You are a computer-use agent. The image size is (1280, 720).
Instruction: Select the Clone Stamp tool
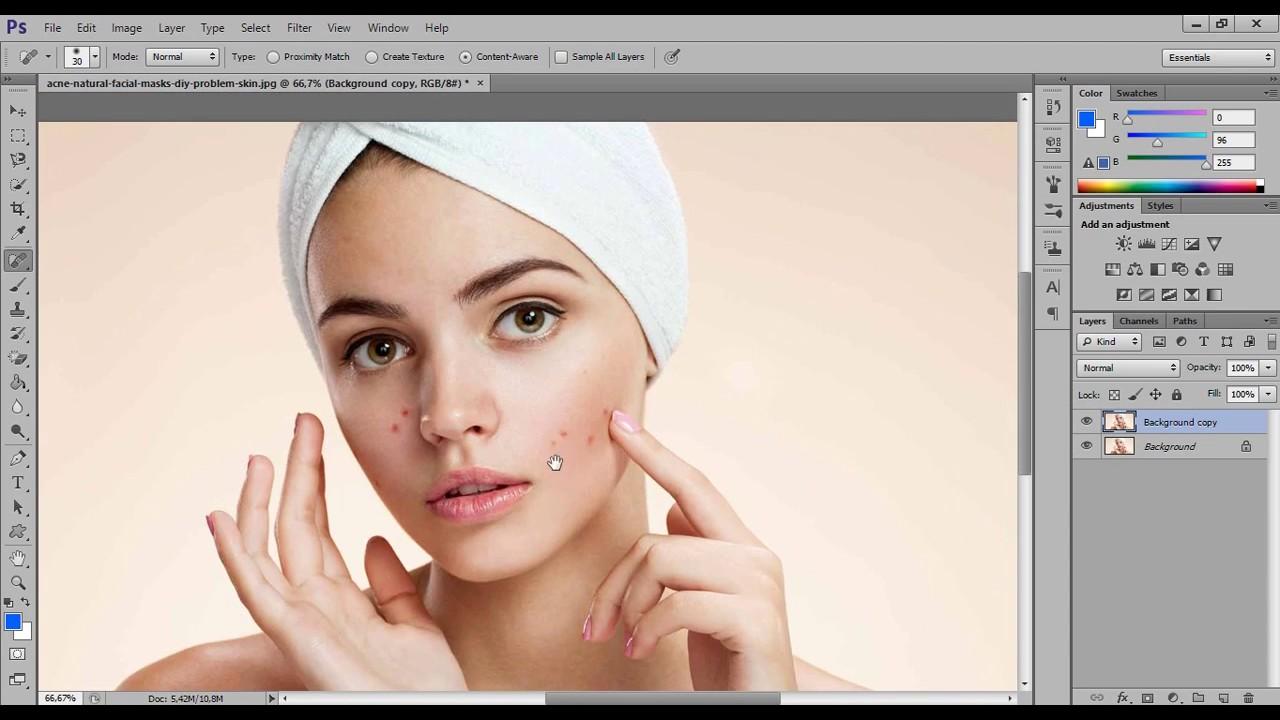(x=18, y=309)
